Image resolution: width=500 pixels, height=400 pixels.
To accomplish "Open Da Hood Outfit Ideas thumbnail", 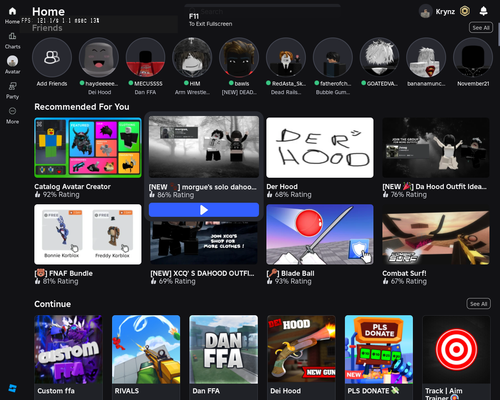I will pos(436,147).
